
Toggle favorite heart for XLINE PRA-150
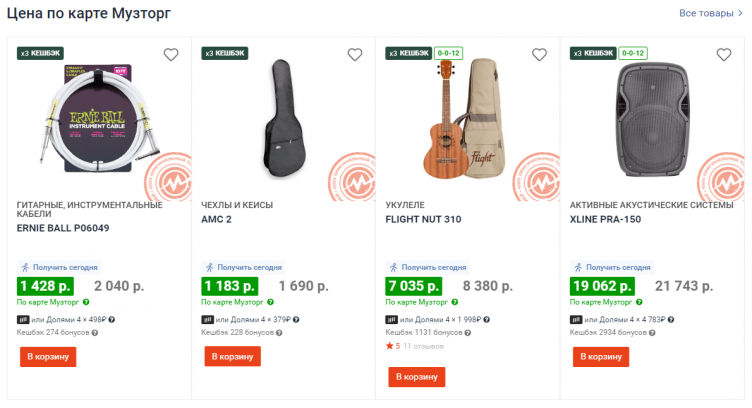723,55
